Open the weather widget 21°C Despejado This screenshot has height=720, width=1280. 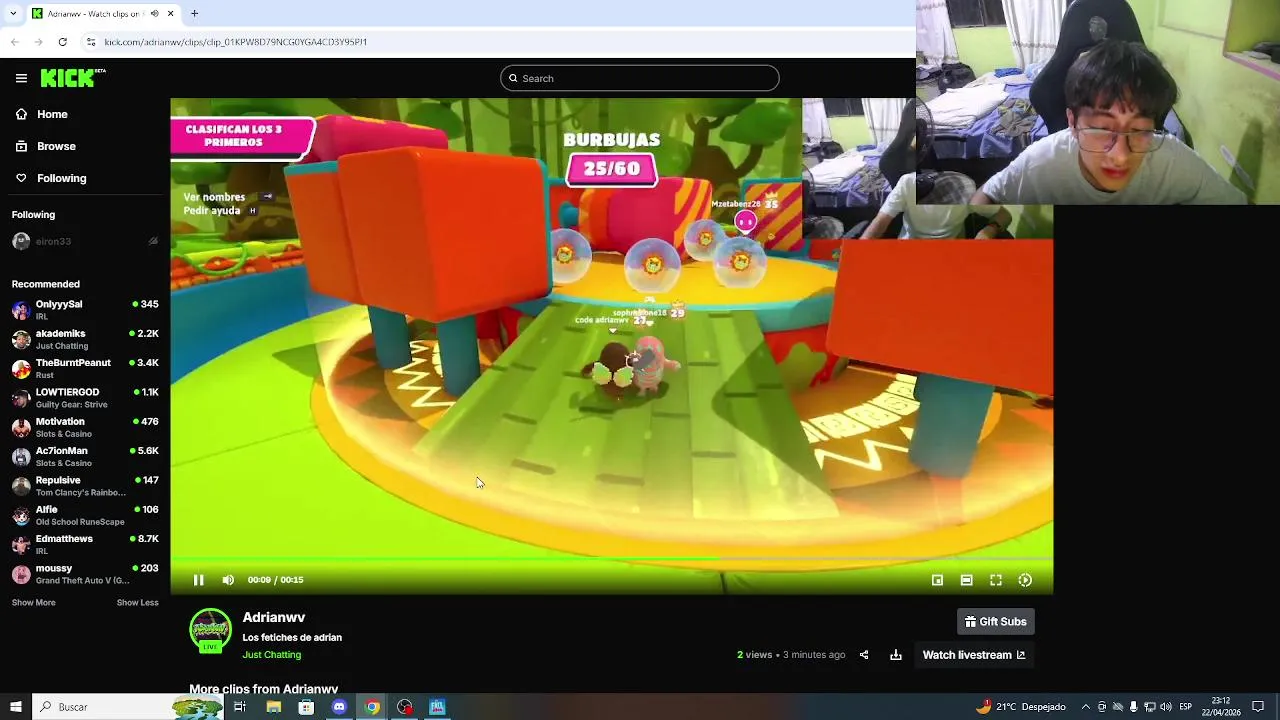1021,707
